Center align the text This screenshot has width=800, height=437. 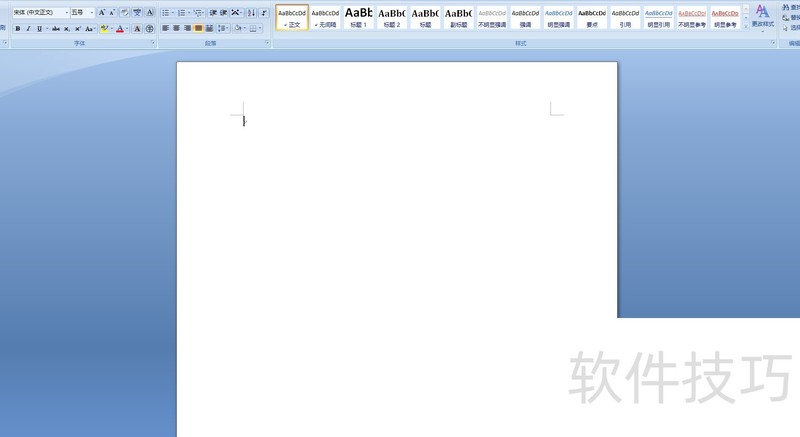(177, 29)
